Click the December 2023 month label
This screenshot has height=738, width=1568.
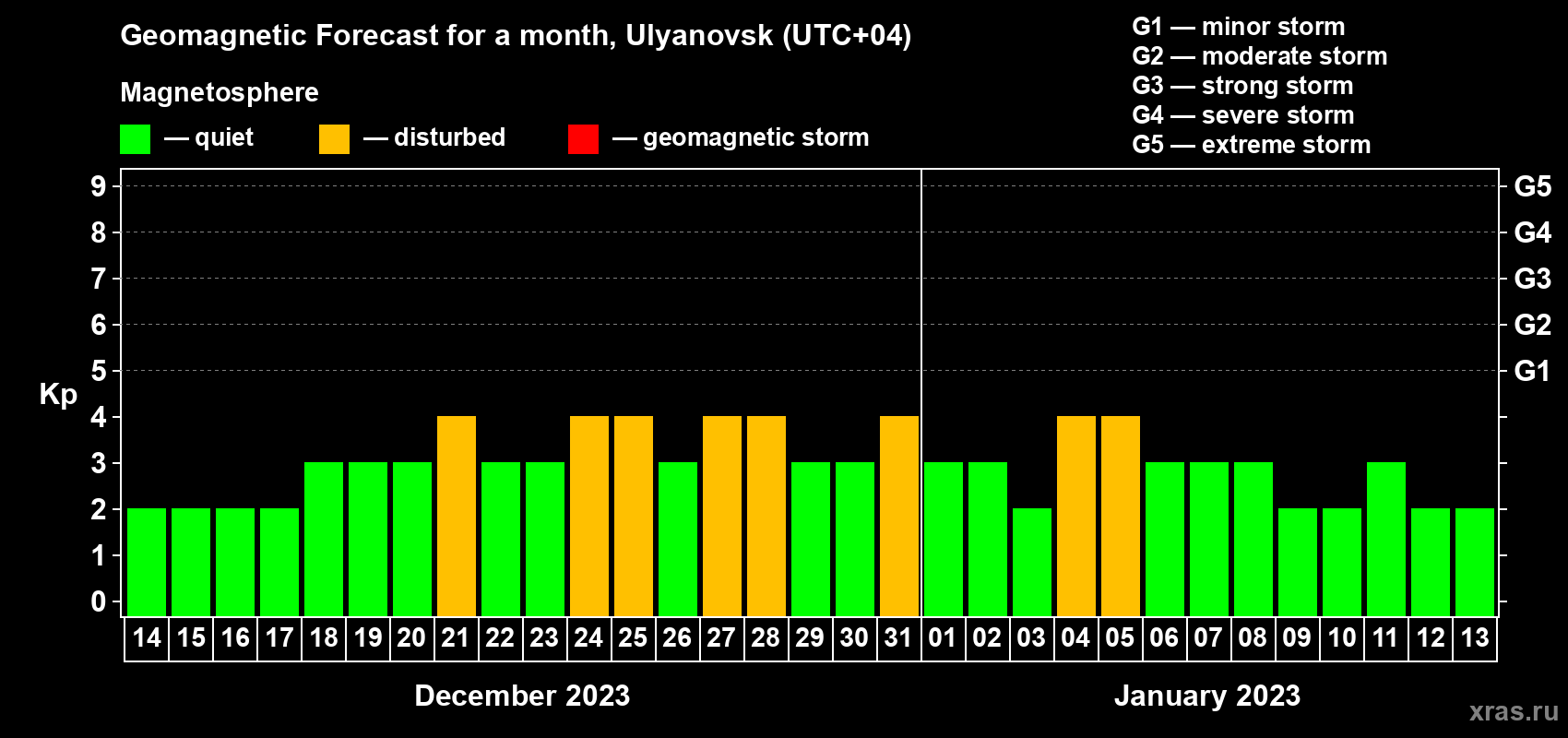pos(522,696)
